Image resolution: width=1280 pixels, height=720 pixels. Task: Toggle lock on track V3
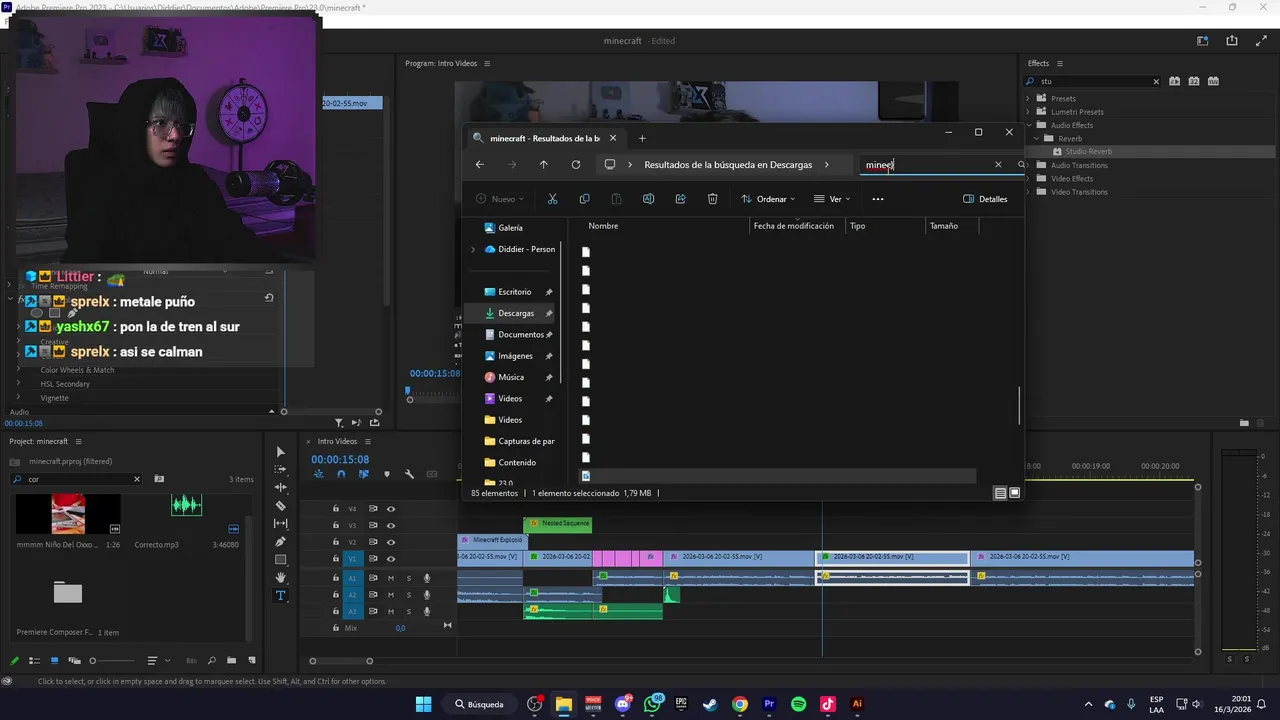336,525
